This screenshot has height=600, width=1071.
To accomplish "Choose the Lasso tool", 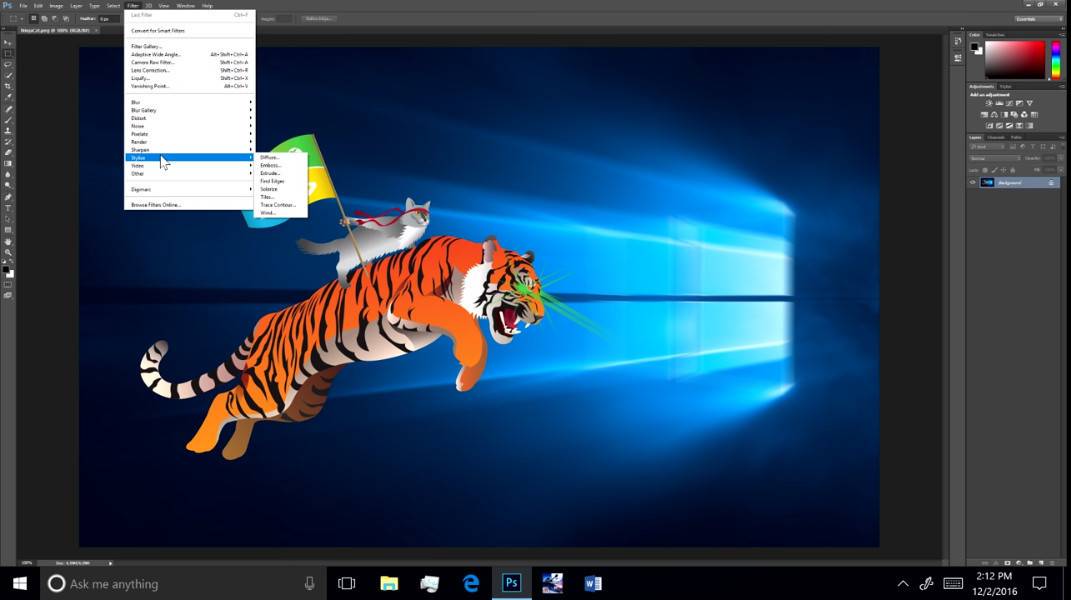I will 8,64.
